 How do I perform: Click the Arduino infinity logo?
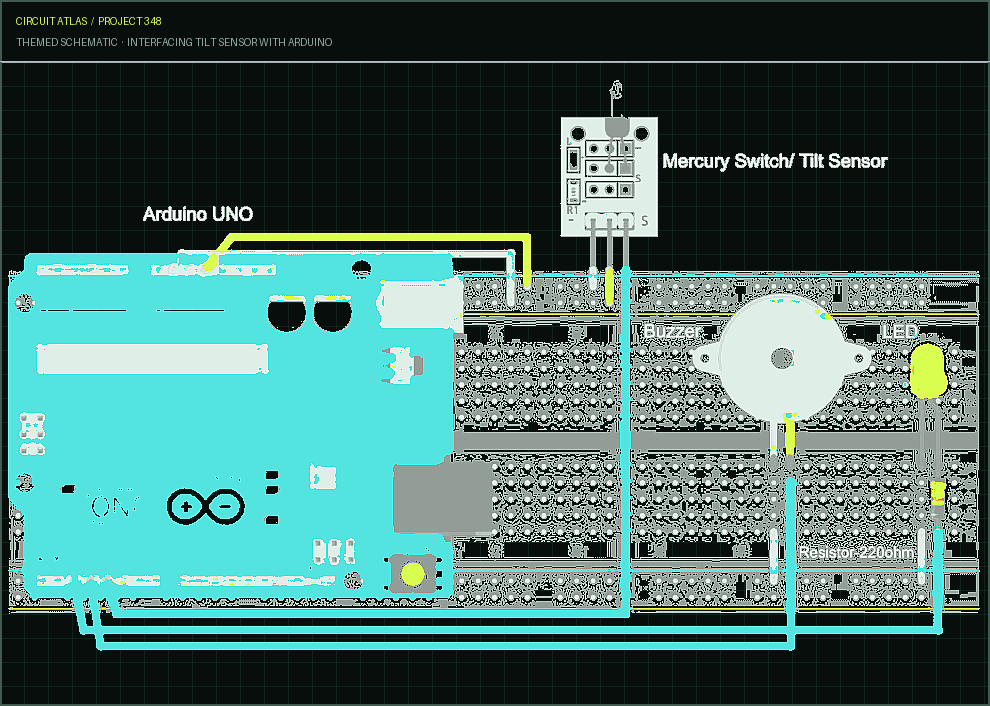tap(206, 506)
